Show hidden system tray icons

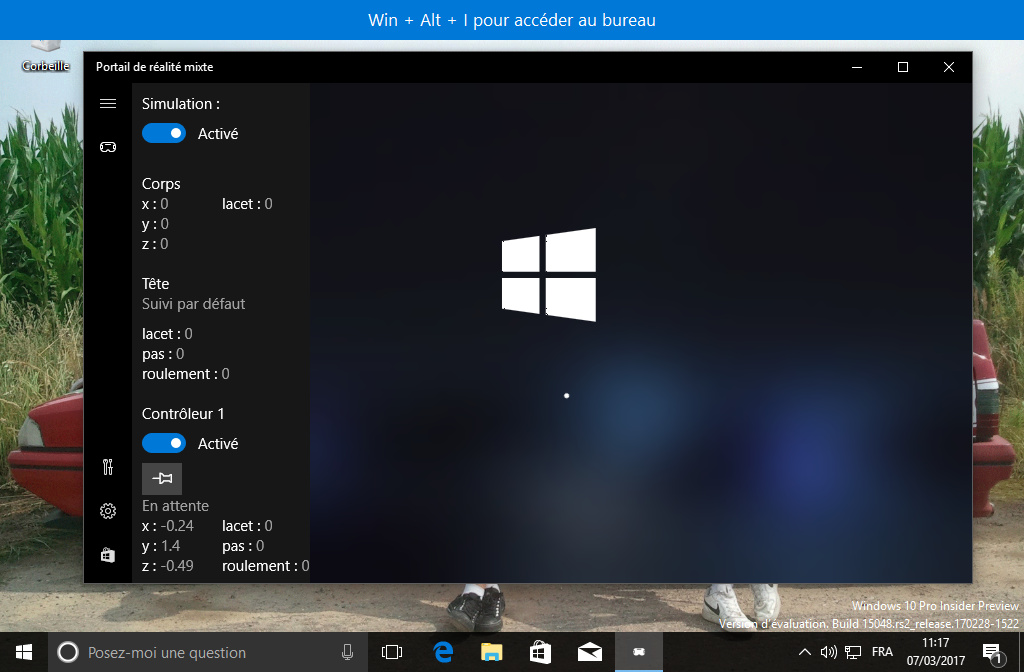[x=805, y=652]
